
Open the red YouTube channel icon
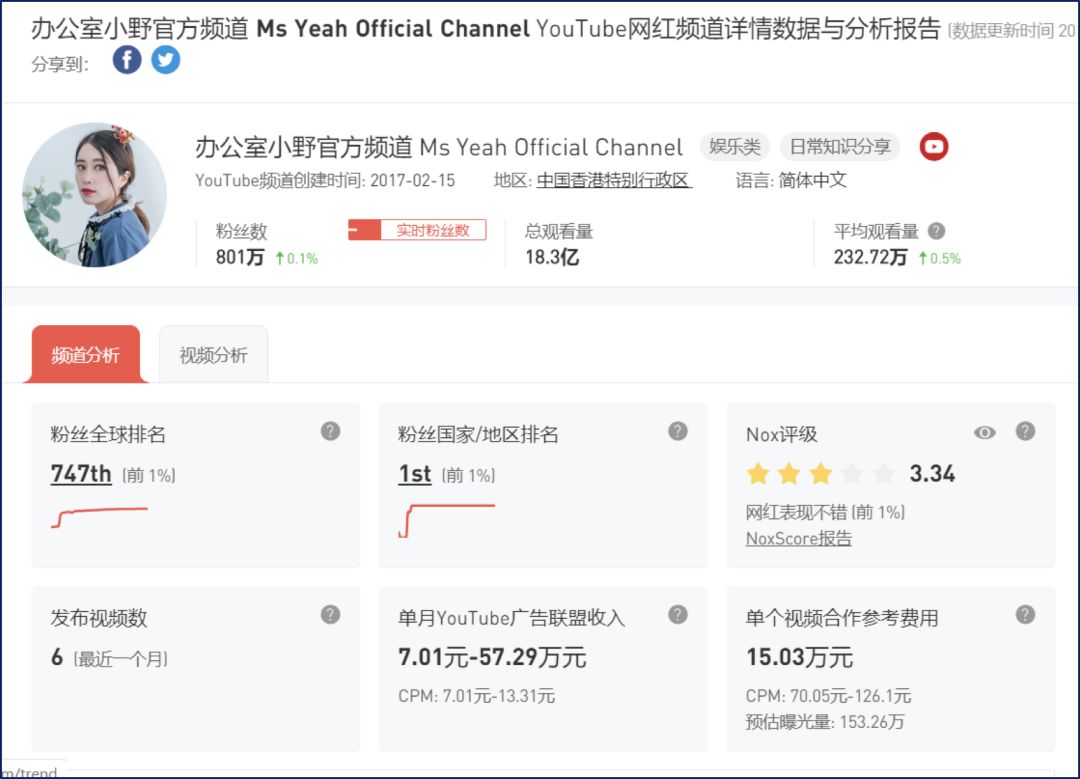(934, 147)
